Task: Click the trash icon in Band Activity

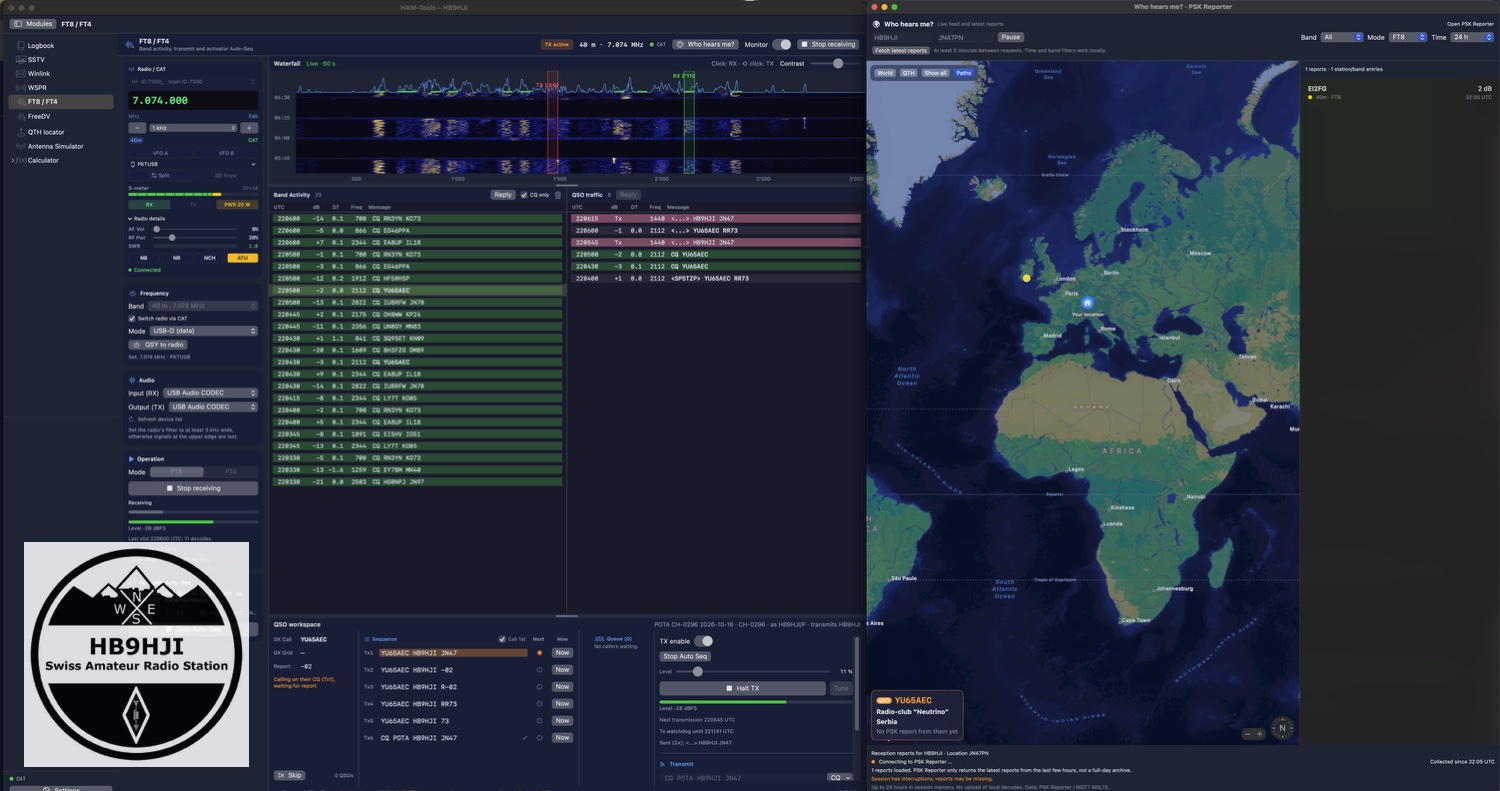Action: (558, 195)
